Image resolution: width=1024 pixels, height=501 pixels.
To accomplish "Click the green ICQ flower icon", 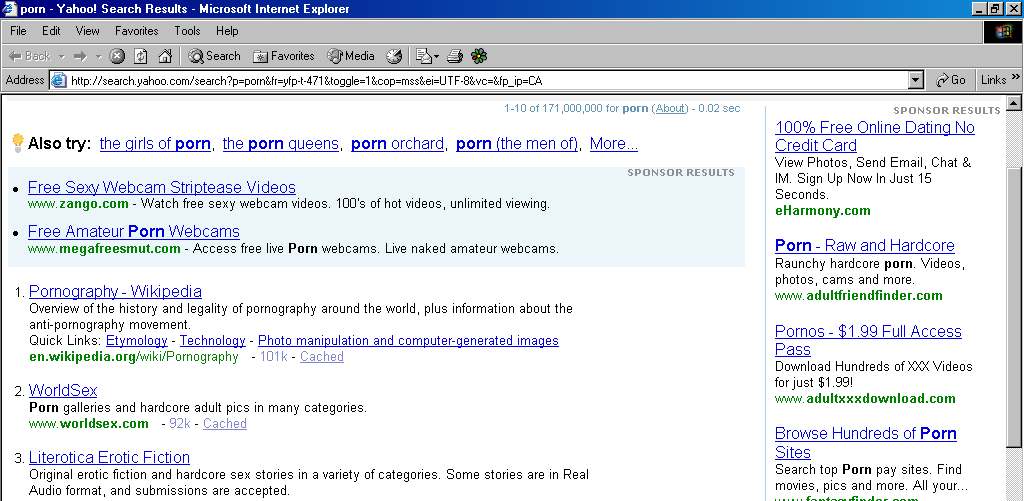I will tap(480, 56).
